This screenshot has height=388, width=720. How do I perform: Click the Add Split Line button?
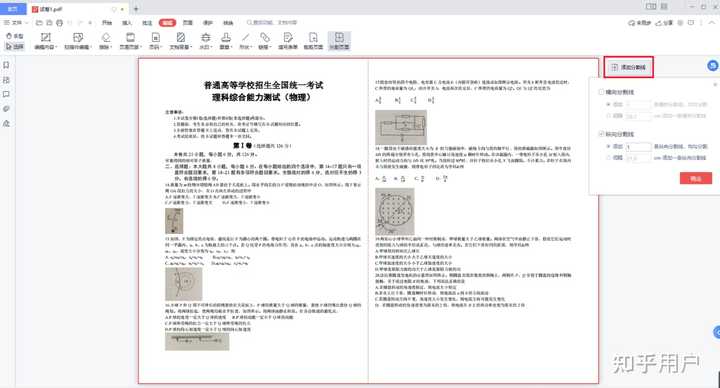628,67
